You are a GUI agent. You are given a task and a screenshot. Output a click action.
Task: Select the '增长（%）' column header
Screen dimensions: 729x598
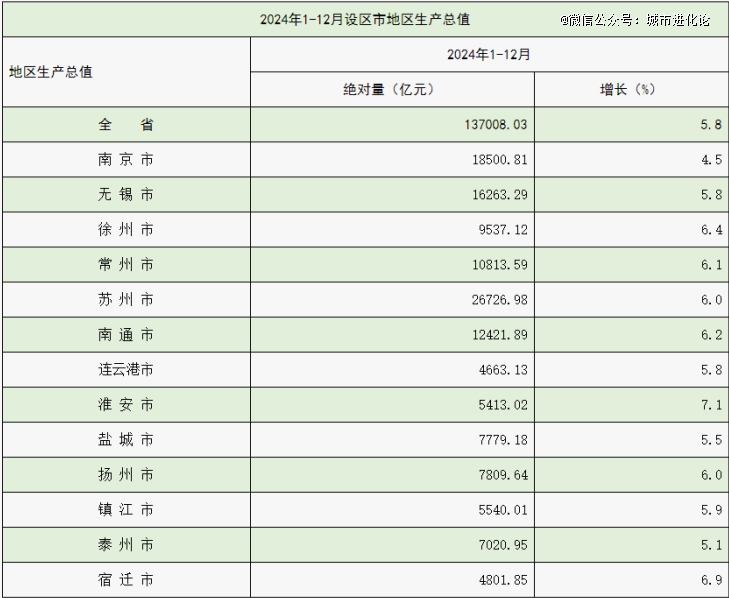pyautogui.click(x=630, y=89)
